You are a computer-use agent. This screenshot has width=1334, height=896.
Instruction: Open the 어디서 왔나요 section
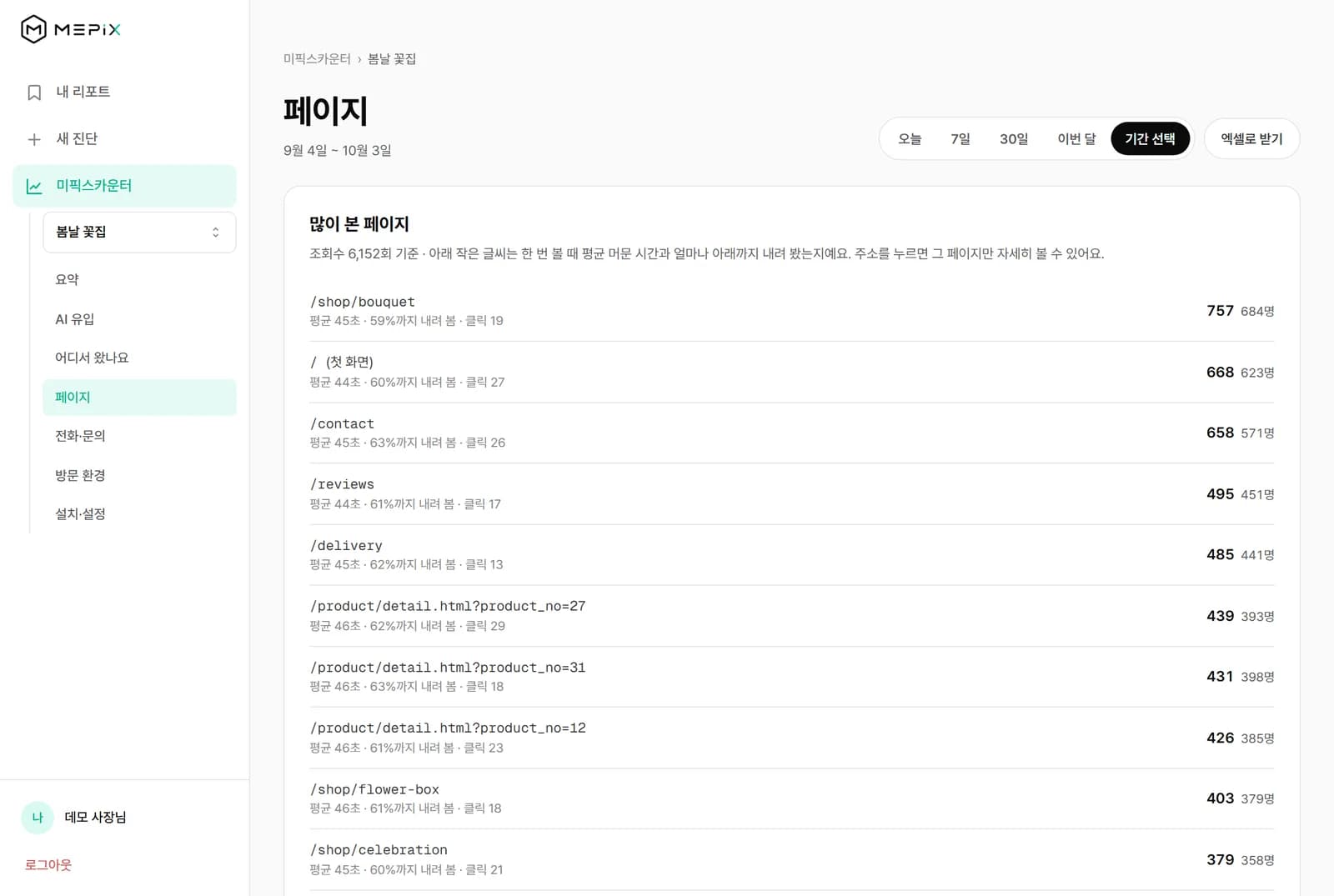139,358
